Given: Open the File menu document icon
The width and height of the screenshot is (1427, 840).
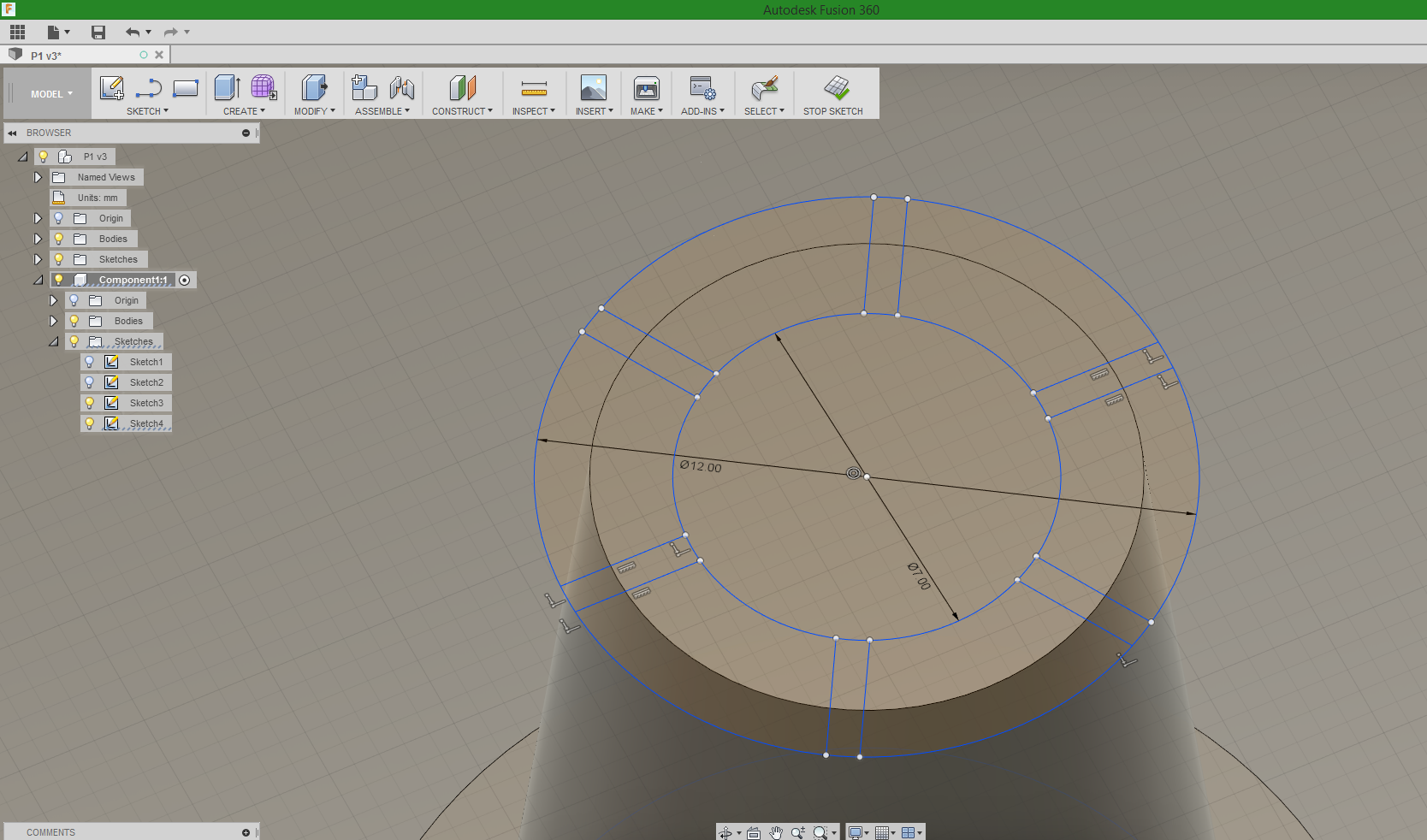Looking at the screenshot, I should pos(54,33).
